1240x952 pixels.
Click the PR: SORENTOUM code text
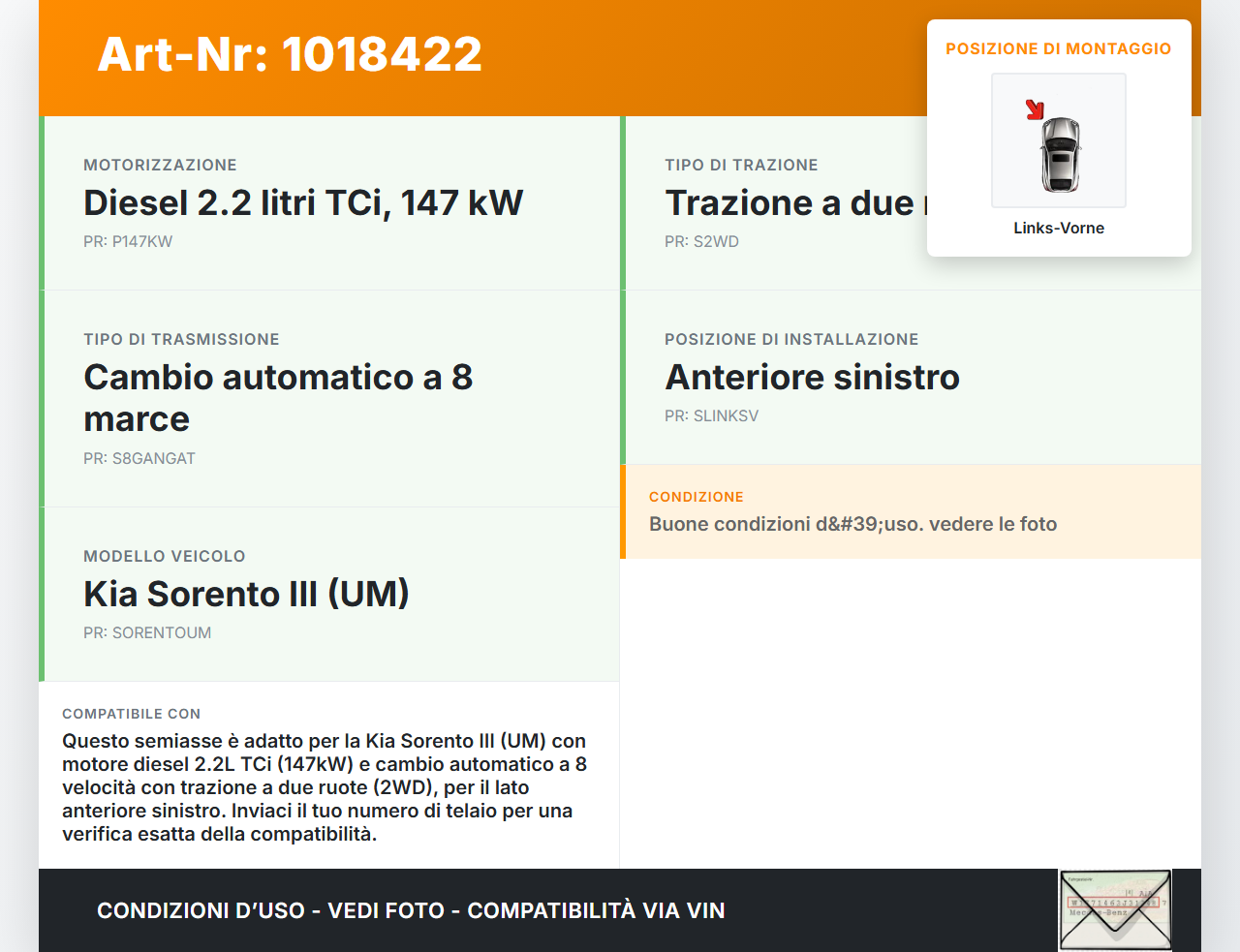[x=147, y=632]
